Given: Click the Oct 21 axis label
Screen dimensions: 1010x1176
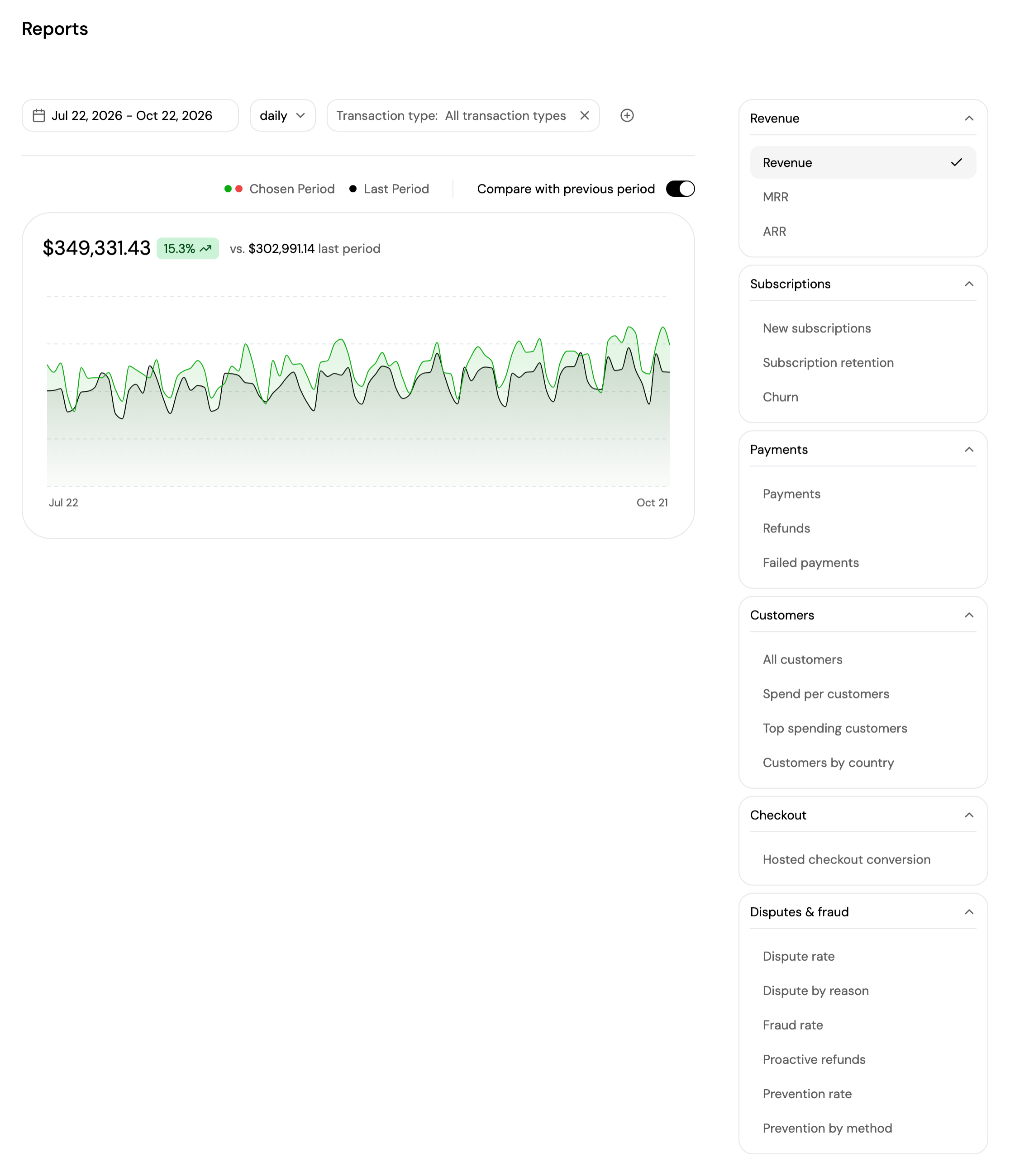Looking at the screenshot, I should pyautogui.click(x=652, y=503).
